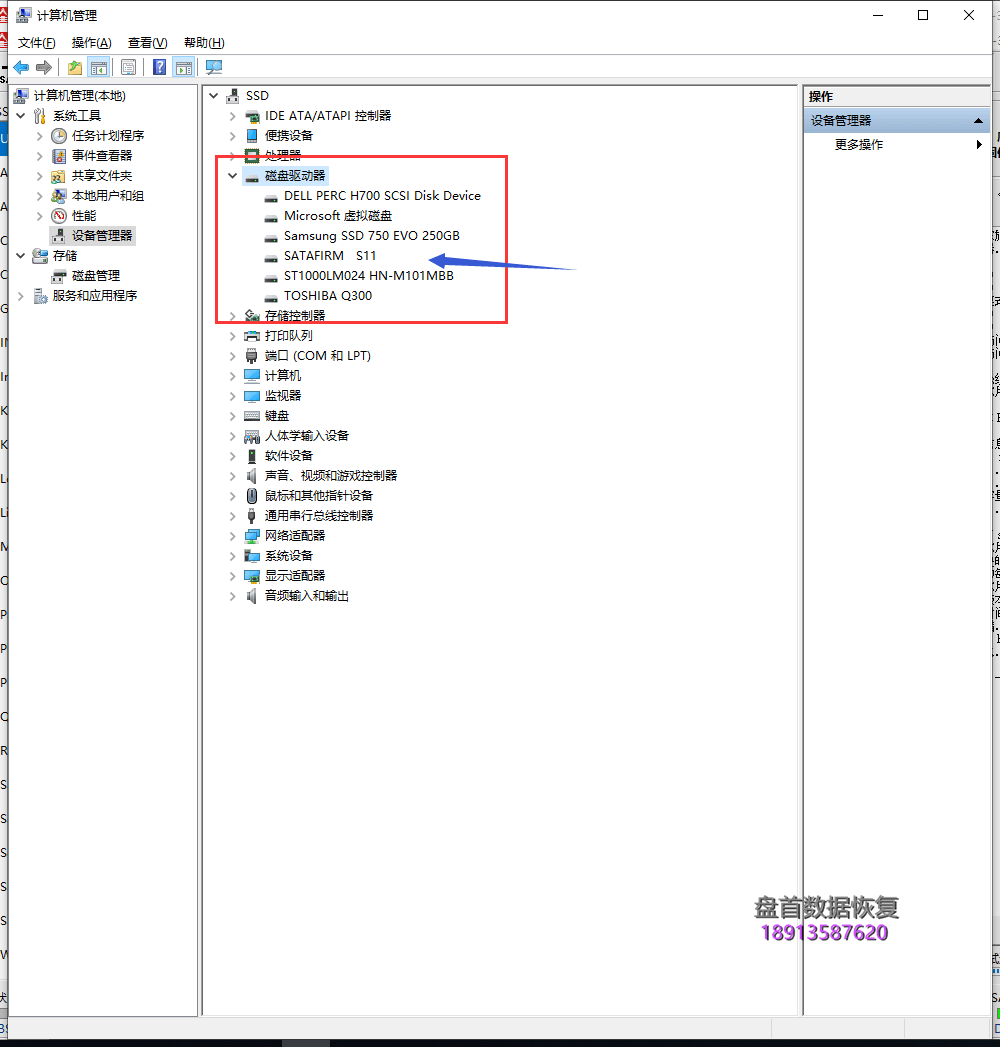Collapse the 磁盘驱动器 disk drives node
The image size is (1000, 1047).
[x=232, y=176]
